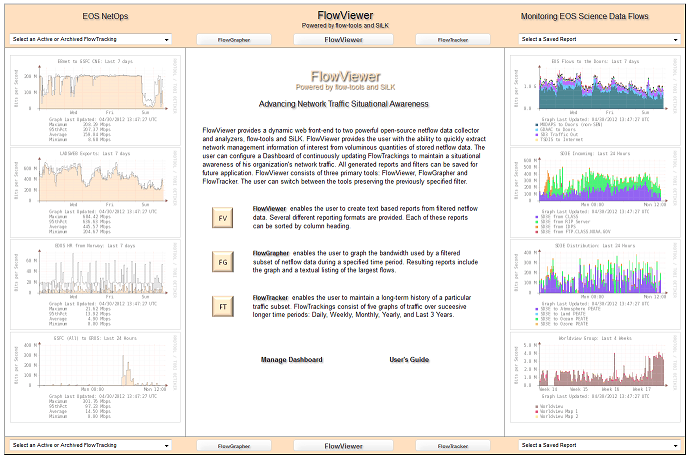
Task: Click the bold FlowTracker word in description
Action: (x=270, y=297)
